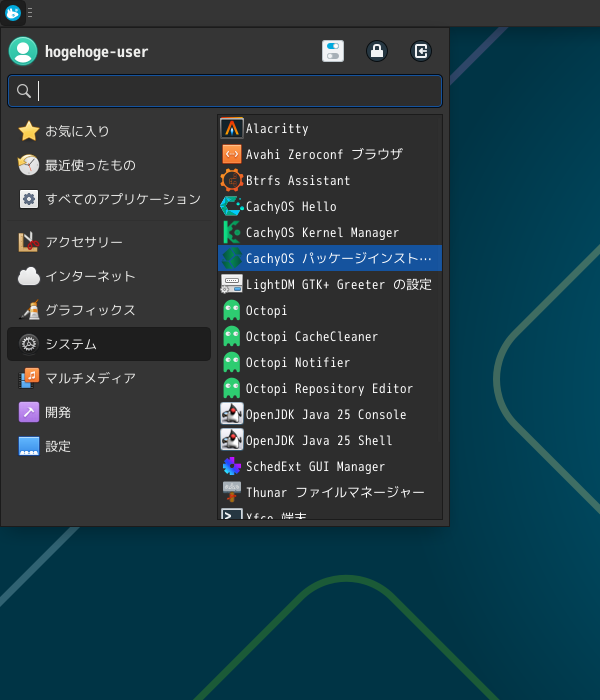
Task: Select the システム category
Action: point(109,344)
